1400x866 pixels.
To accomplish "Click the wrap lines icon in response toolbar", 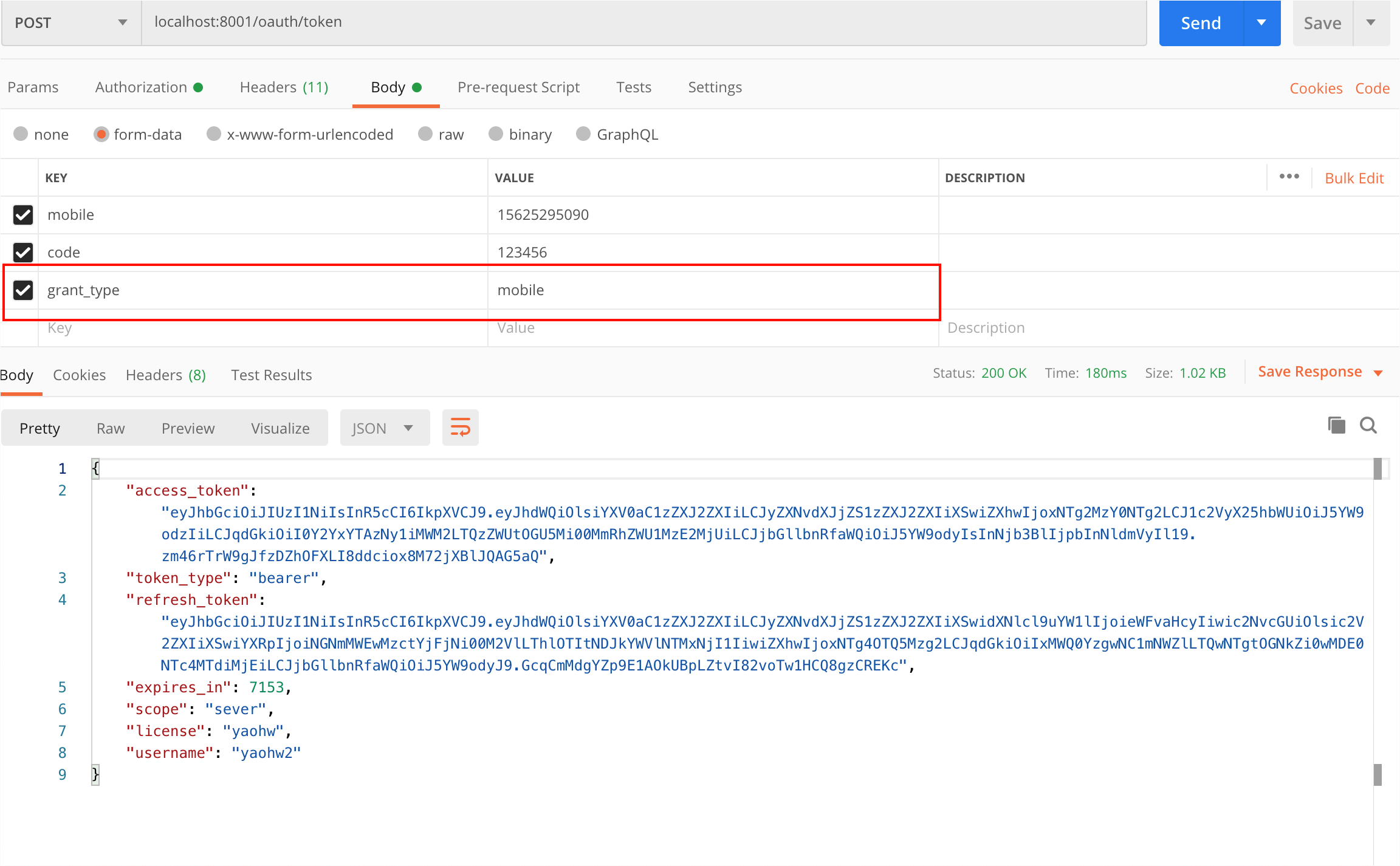I will pos(460,428).
